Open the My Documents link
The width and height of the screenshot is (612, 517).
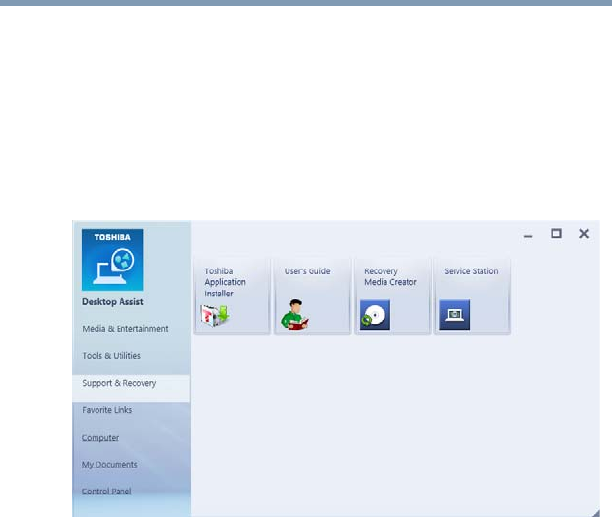[x=109, y=465]
